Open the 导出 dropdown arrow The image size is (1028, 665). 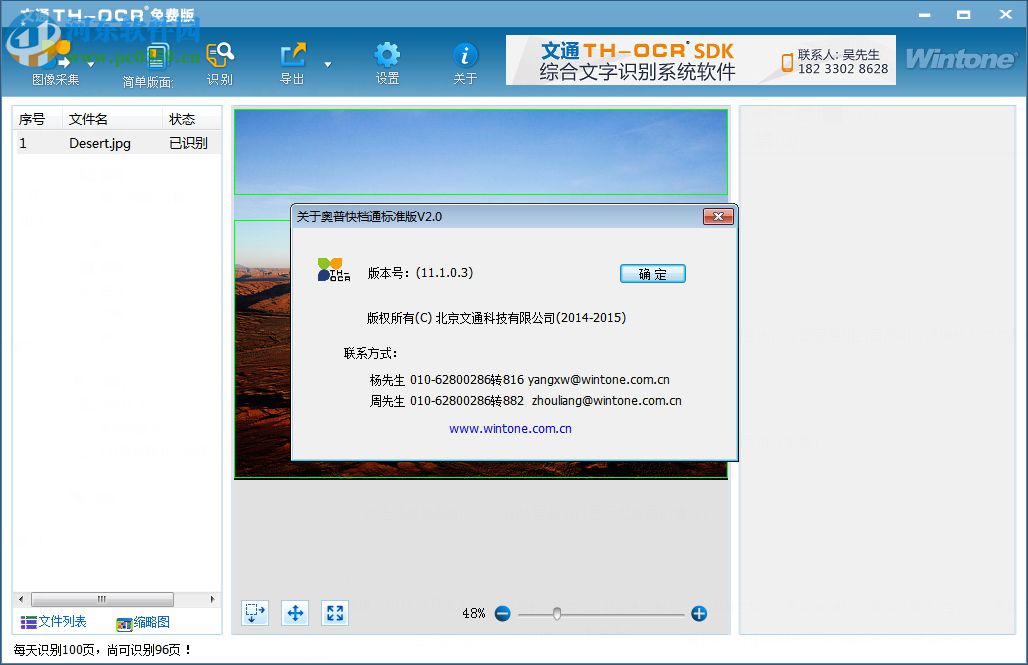[327, 64]
